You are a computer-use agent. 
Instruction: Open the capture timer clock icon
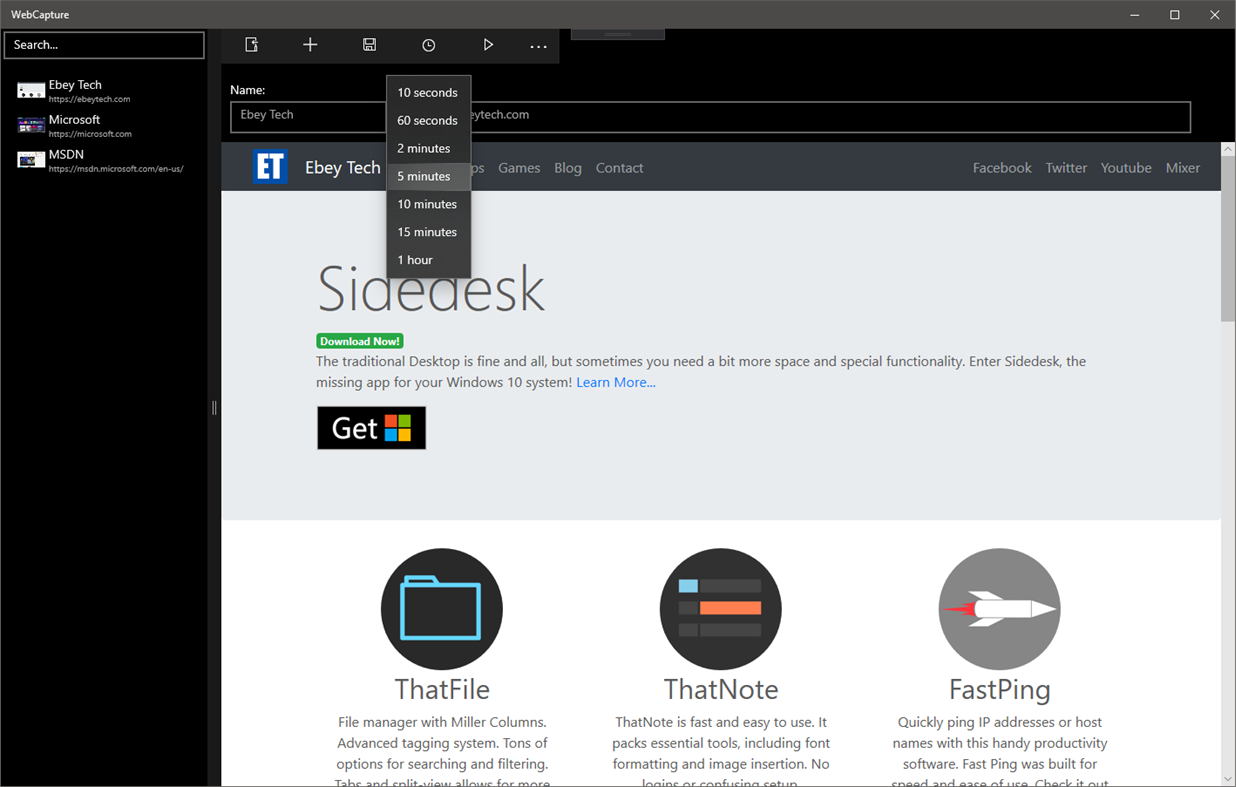(x=428, y=45)
